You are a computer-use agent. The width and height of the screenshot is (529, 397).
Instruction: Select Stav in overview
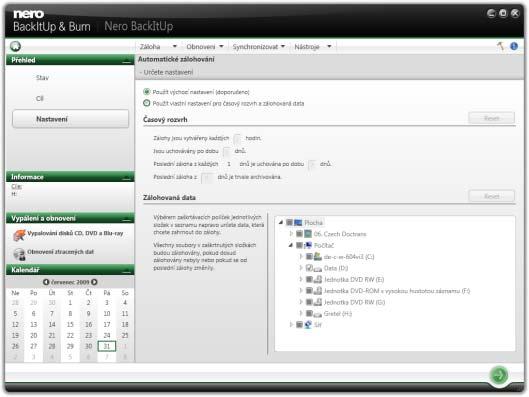(43, 78)
